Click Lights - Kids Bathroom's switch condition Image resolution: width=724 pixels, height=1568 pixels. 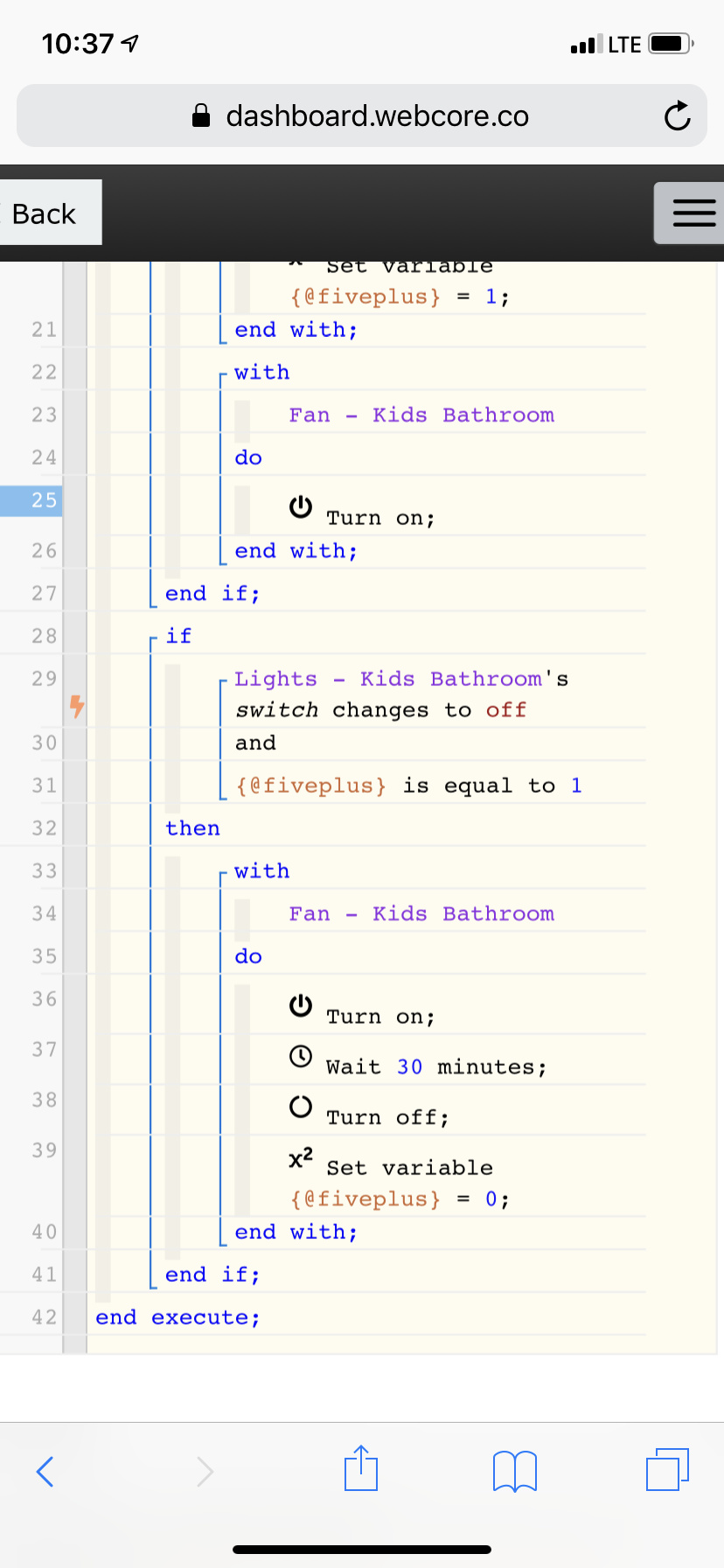pyautogui.click(x=401, y=694)
